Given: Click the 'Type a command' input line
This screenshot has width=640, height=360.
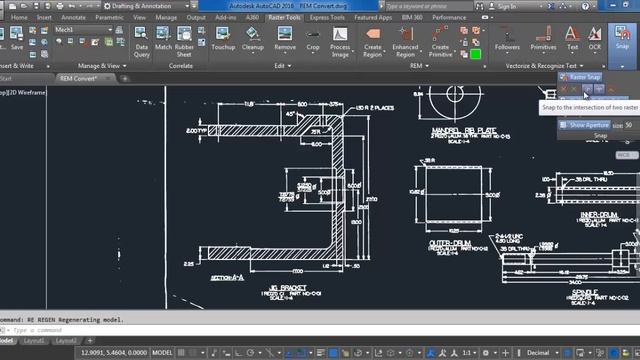Looking at the screenshot, I should click(320, 330).
